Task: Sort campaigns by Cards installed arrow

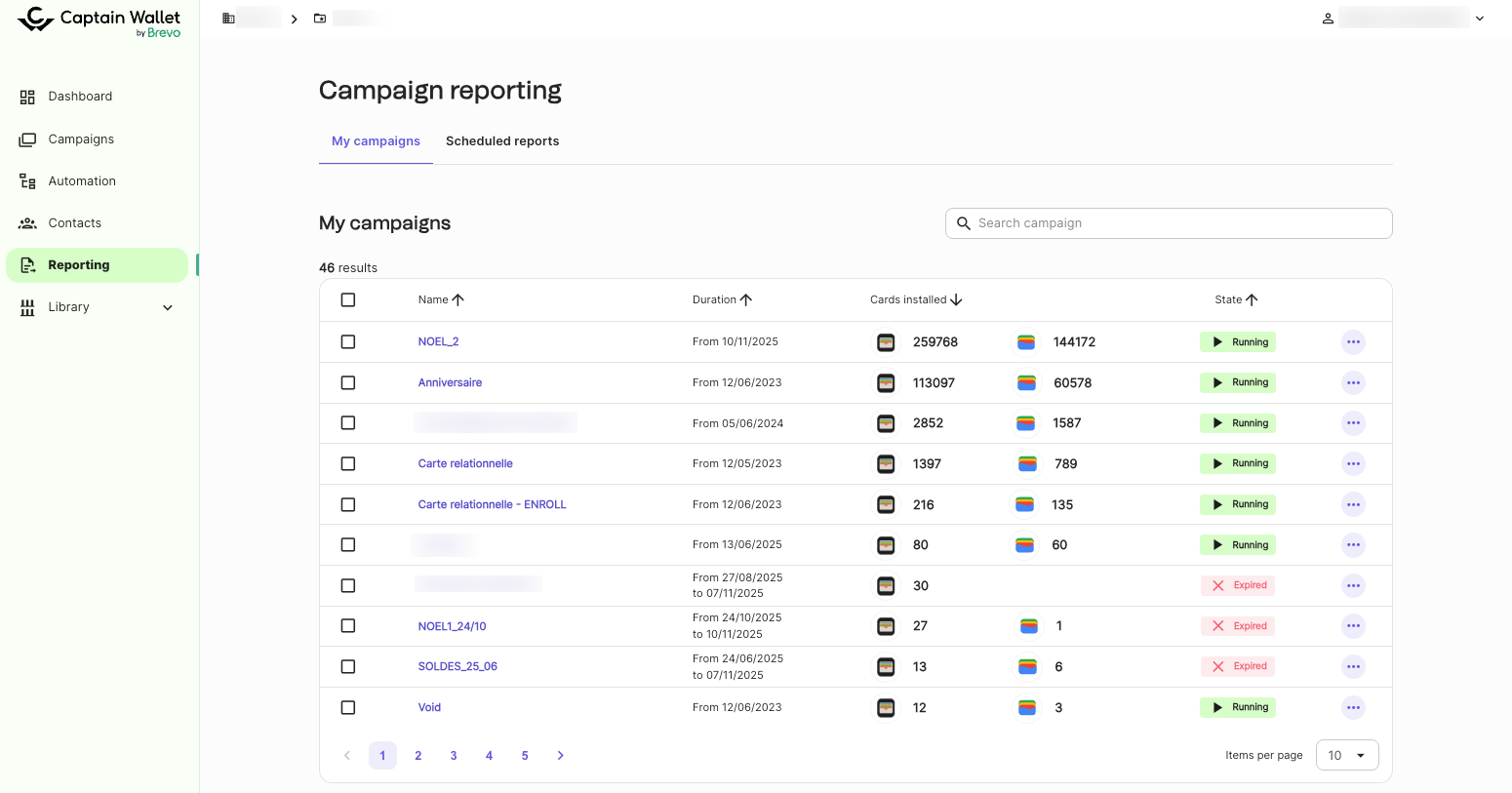Action: tap(956, 300)
